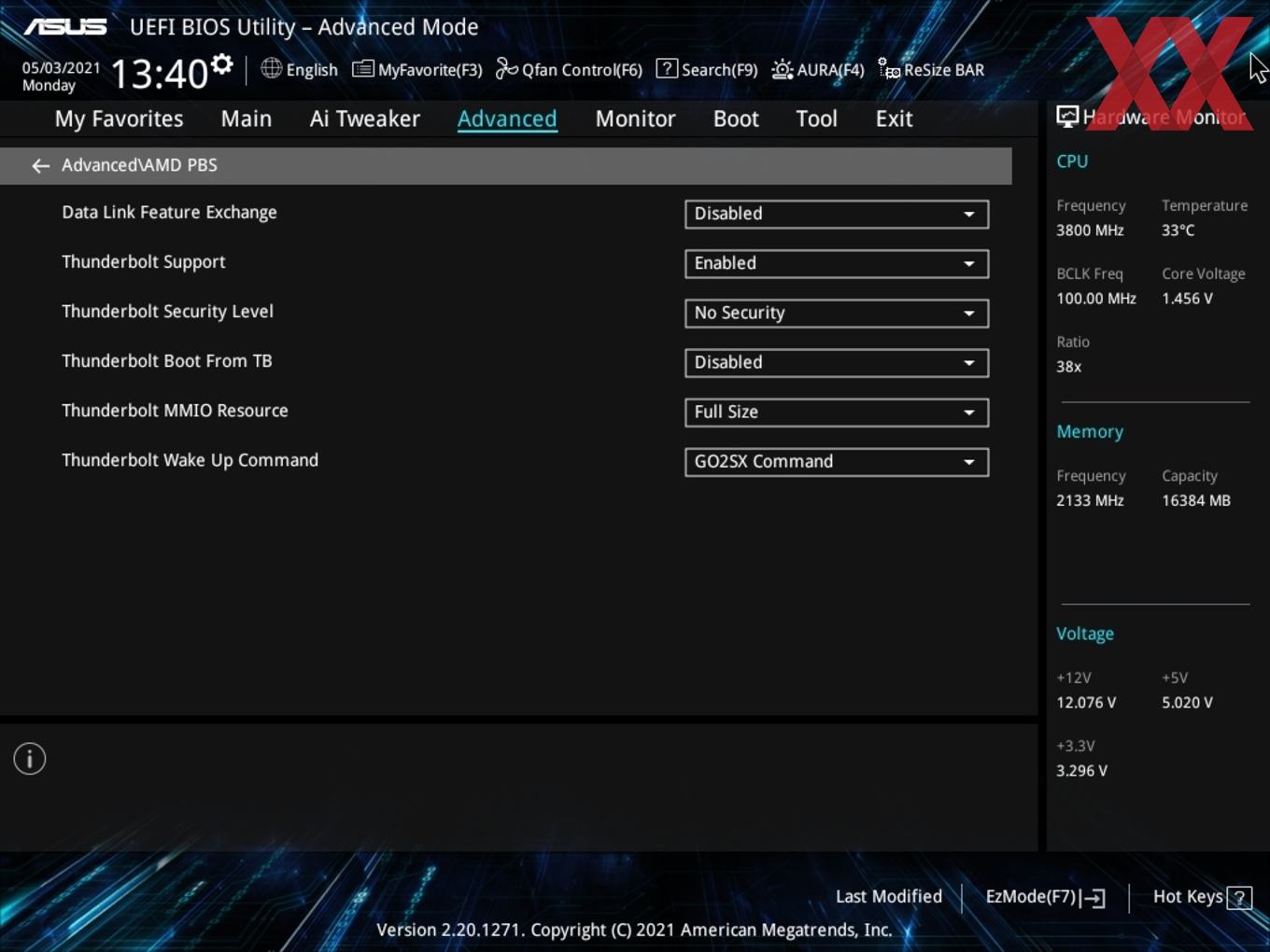This screenshot has height=952, width=1270.
Task: Click +12V value 12.076 V
Action: [1086, 703]
